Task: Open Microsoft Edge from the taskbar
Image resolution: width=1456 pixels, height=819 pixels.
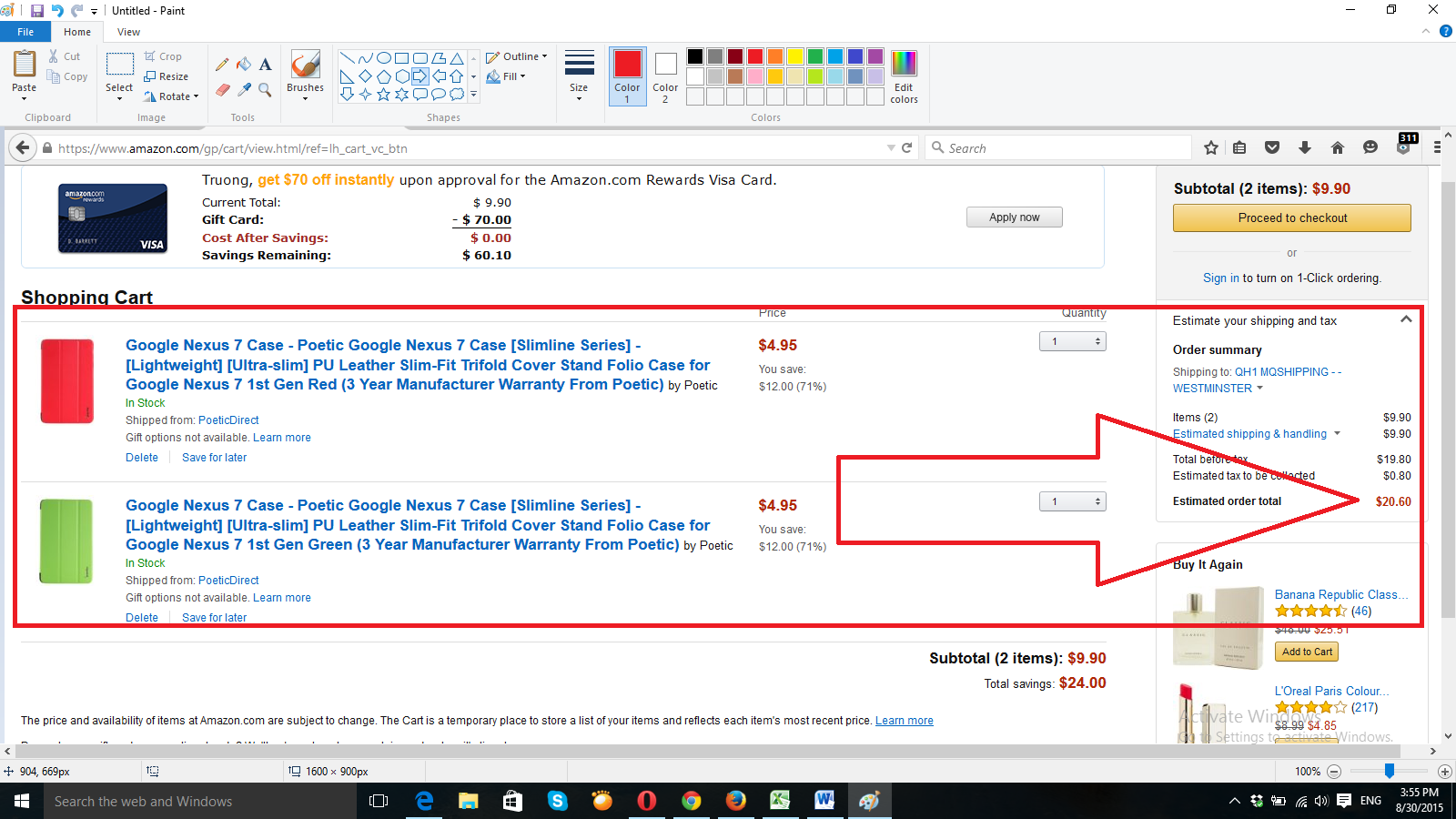Action: pyautogui.click(x=424, y=801)
